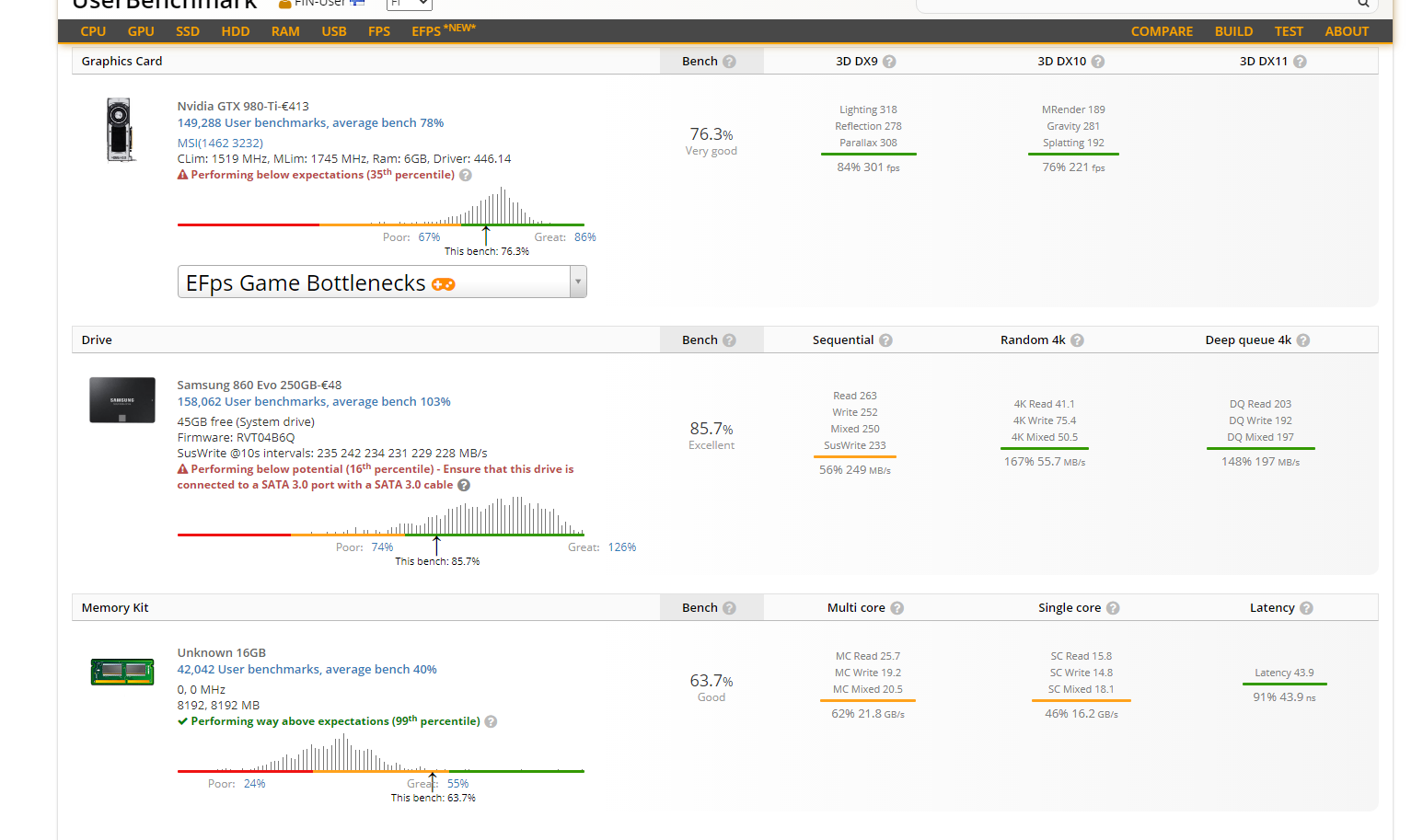Go to the COMPARE page

(1162, 31)
